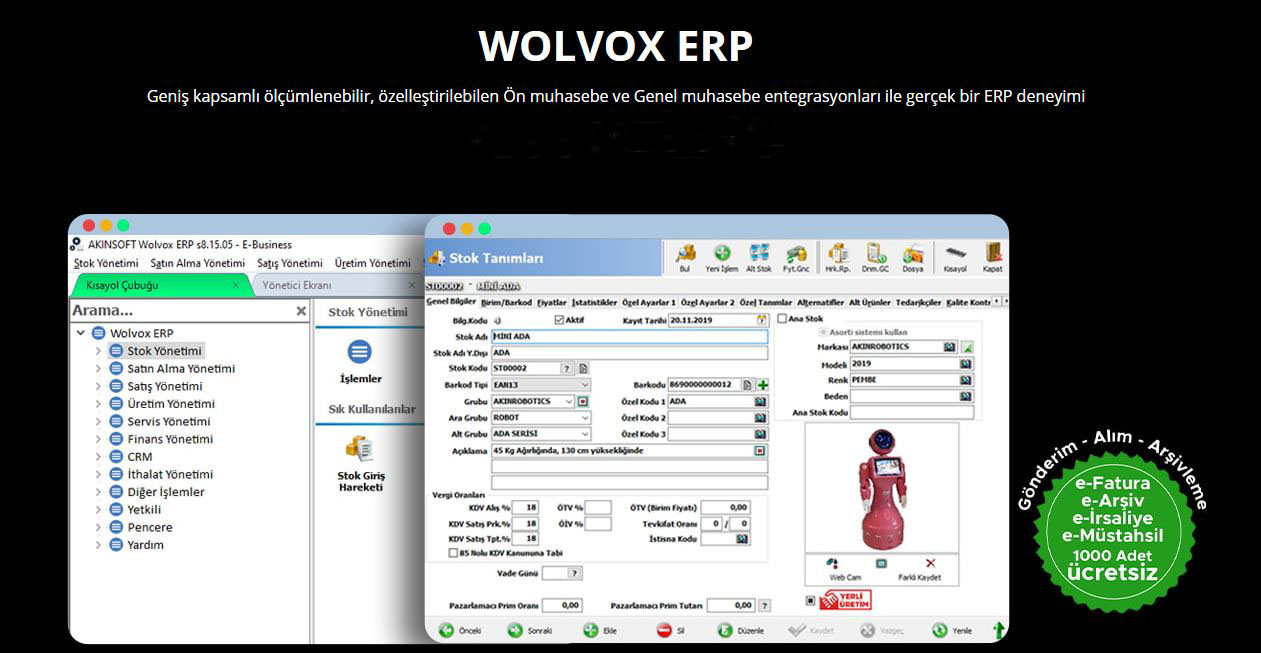
Task: Click the lookup icon beside Modeli field
Action: point(965,364)
